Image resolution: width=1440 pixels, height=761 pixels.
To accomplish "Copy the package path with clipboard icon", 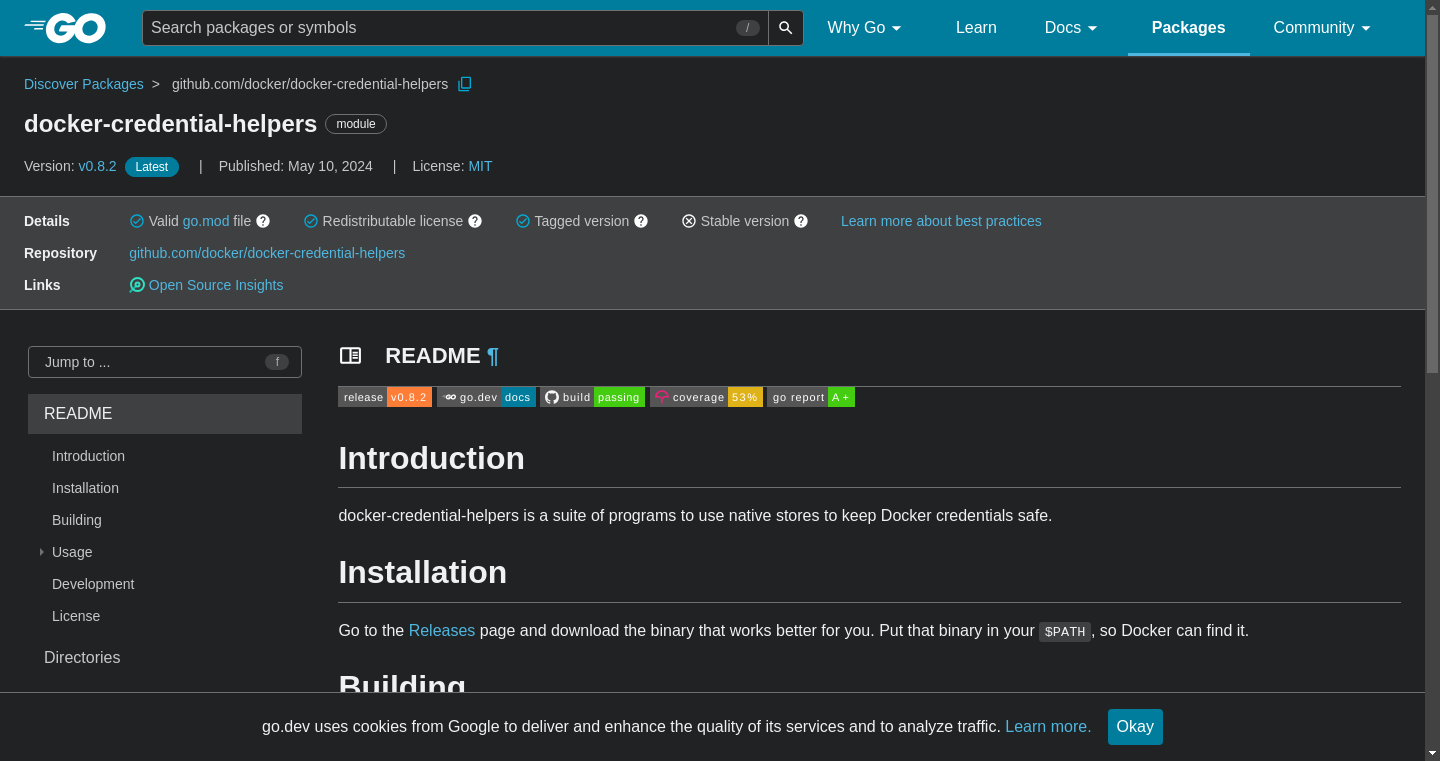I will [464, 84].
